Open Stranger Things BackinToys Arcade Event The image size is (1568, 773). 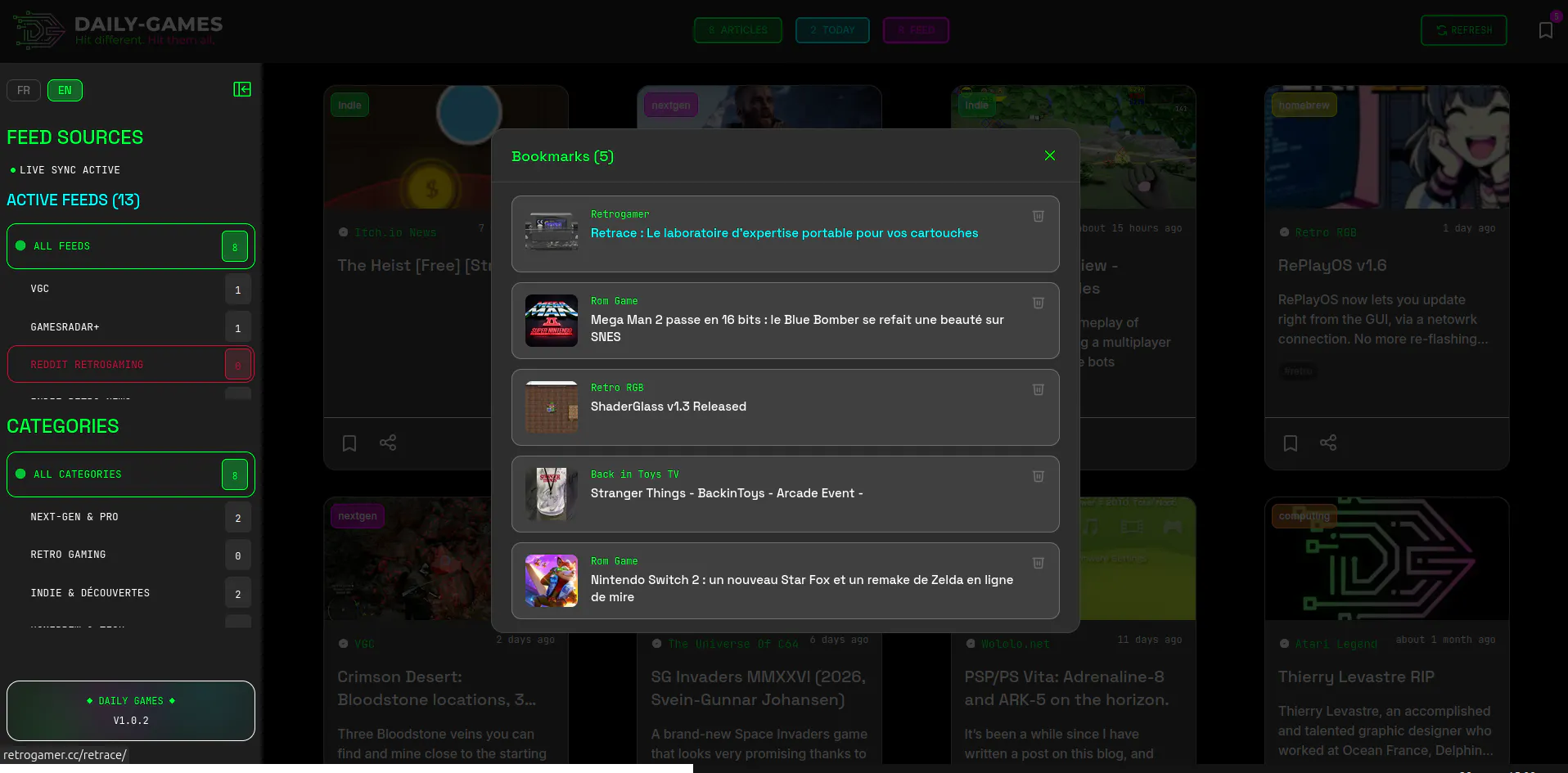click(727, 493)
